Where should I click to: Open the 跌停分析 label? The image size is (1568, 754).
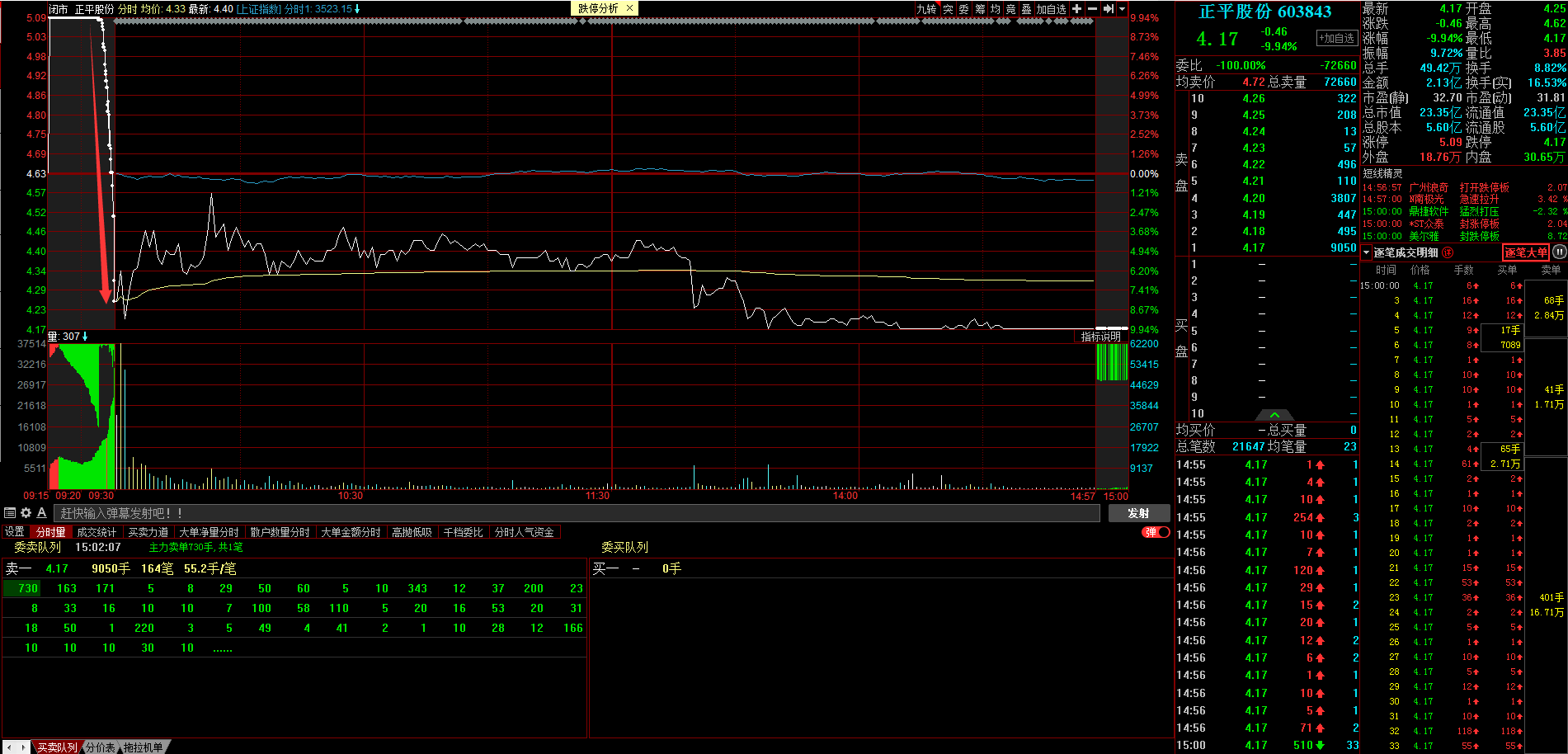tap(598, 8)
